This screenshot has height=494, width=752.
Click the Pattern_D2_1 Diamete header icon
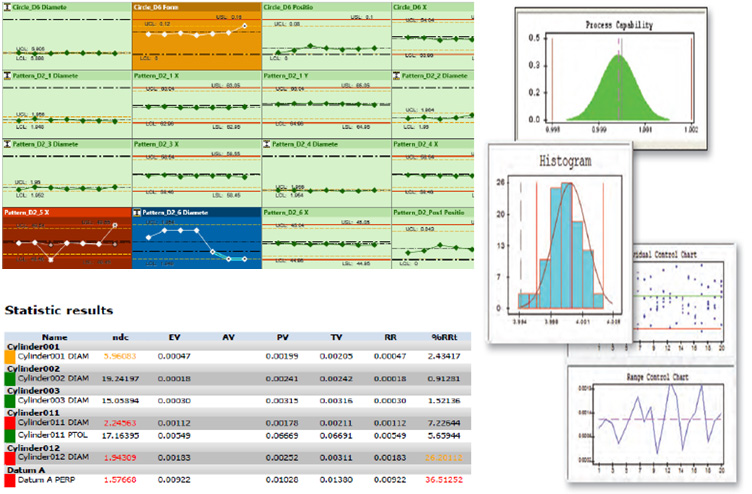tap(7, 76)
